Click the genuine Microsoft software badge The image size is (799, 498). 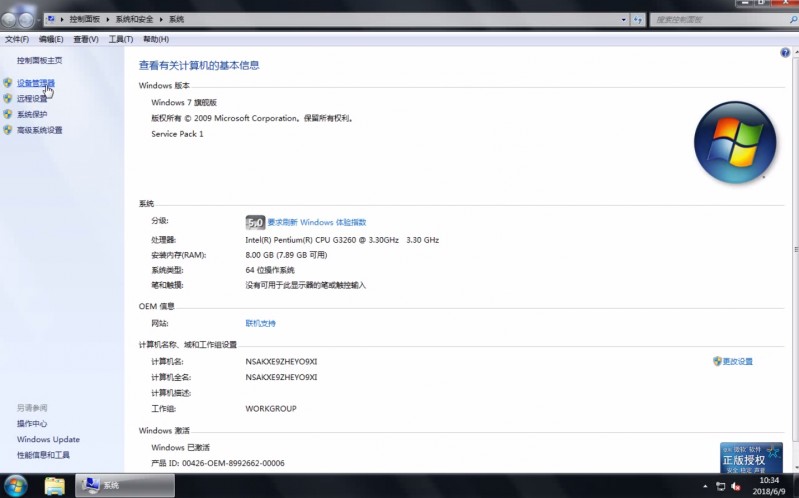[x=751, y=457]
